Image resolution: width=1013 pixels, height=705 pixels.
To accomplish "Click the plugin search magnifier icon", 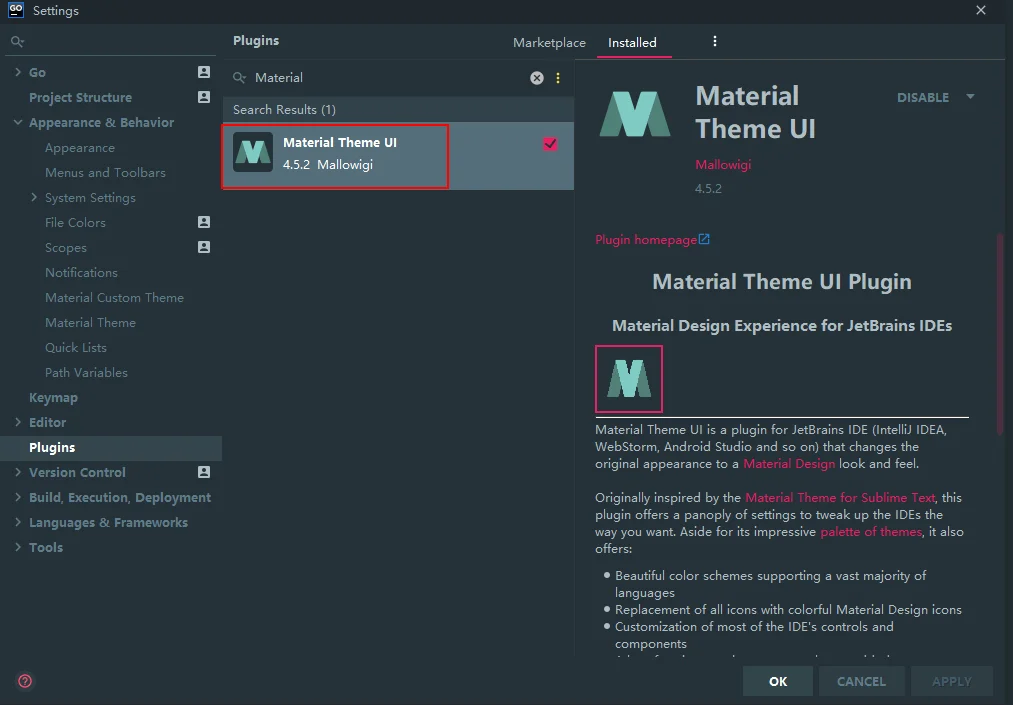I will [x=239, y=78].
